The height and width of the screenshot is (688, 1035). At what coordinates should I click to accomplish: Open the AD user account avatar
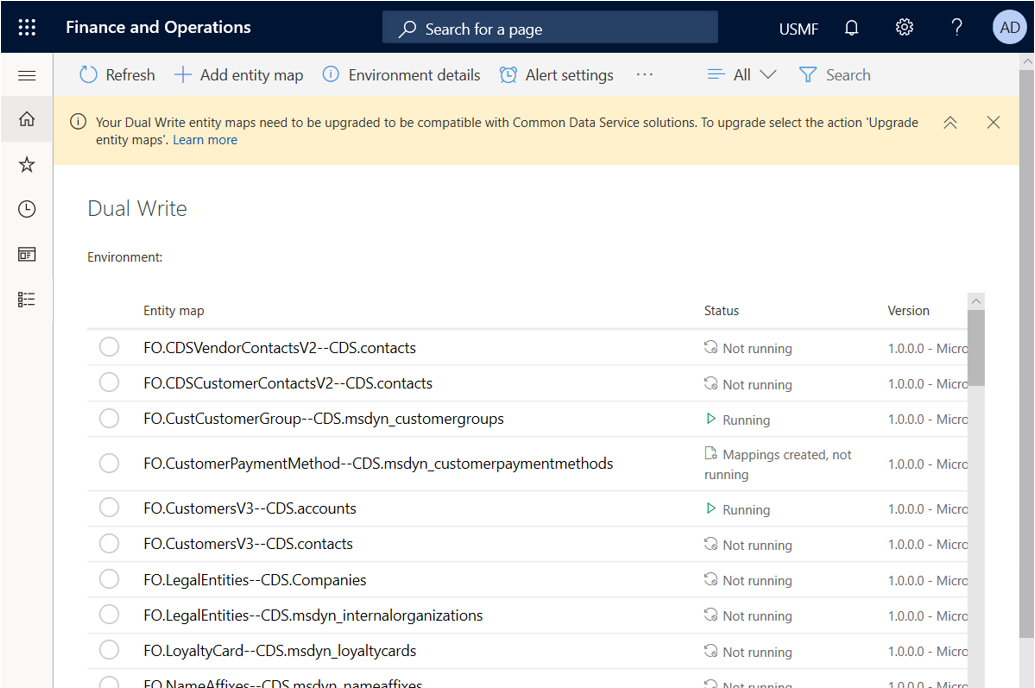click(1009, 27)
